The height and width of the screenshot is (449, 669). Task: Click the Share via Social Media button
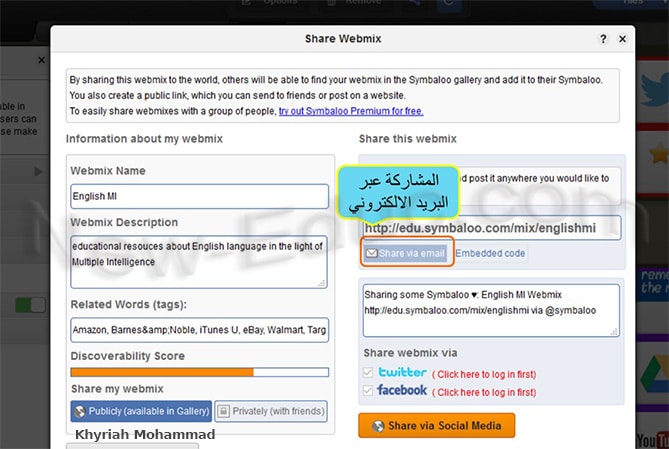436,426
